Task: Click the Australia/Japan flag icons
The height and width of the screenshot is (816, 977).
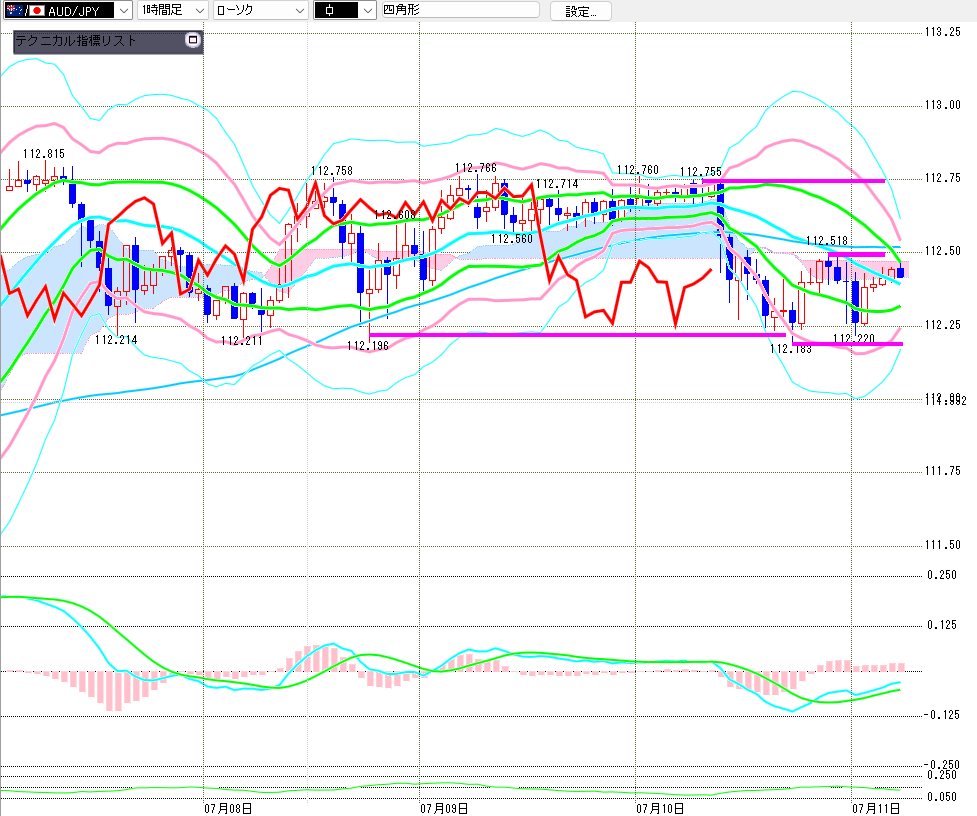Action: 26,11
